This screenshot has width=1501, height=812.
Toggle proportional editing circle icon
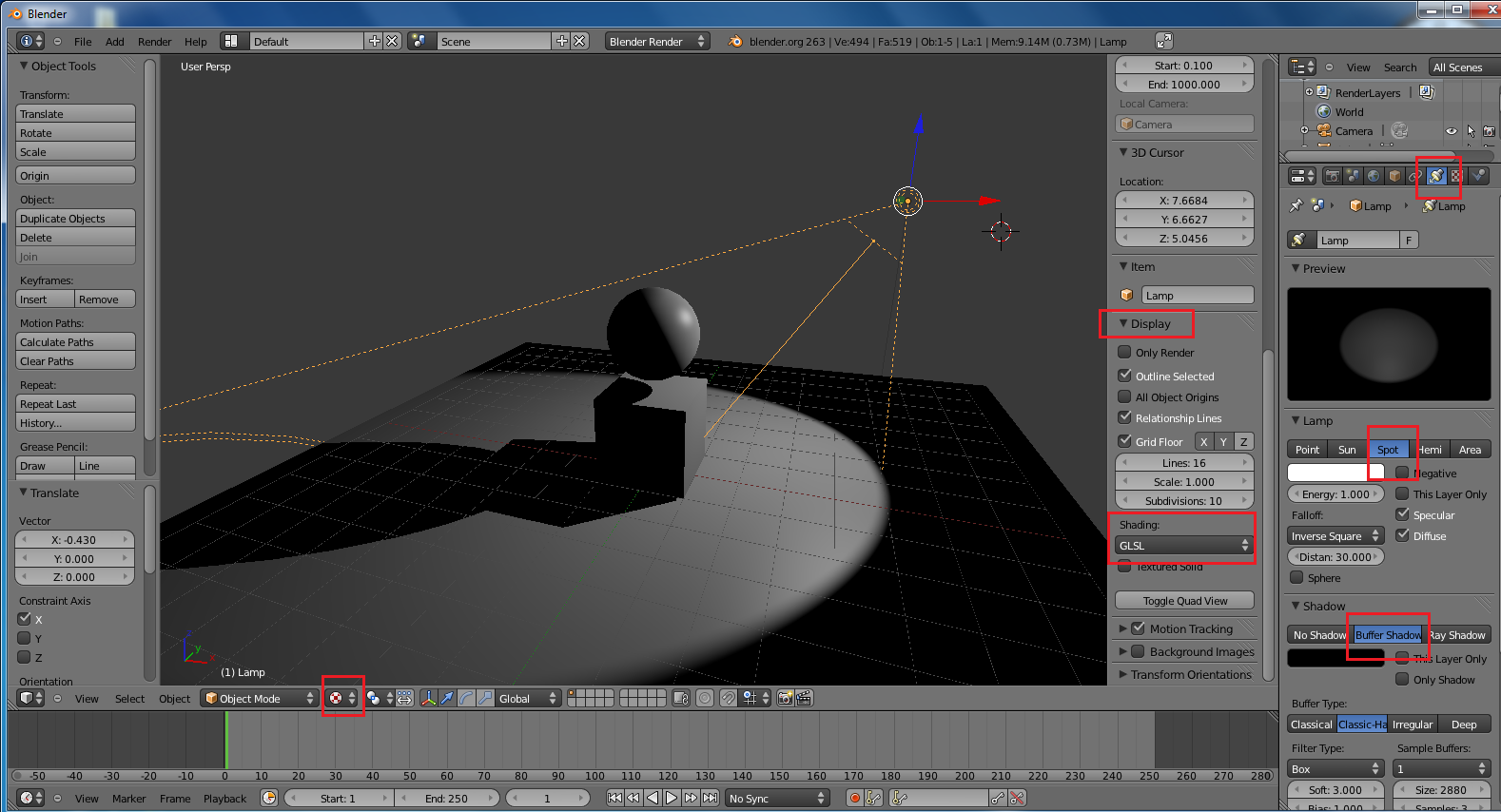point(705,698)
